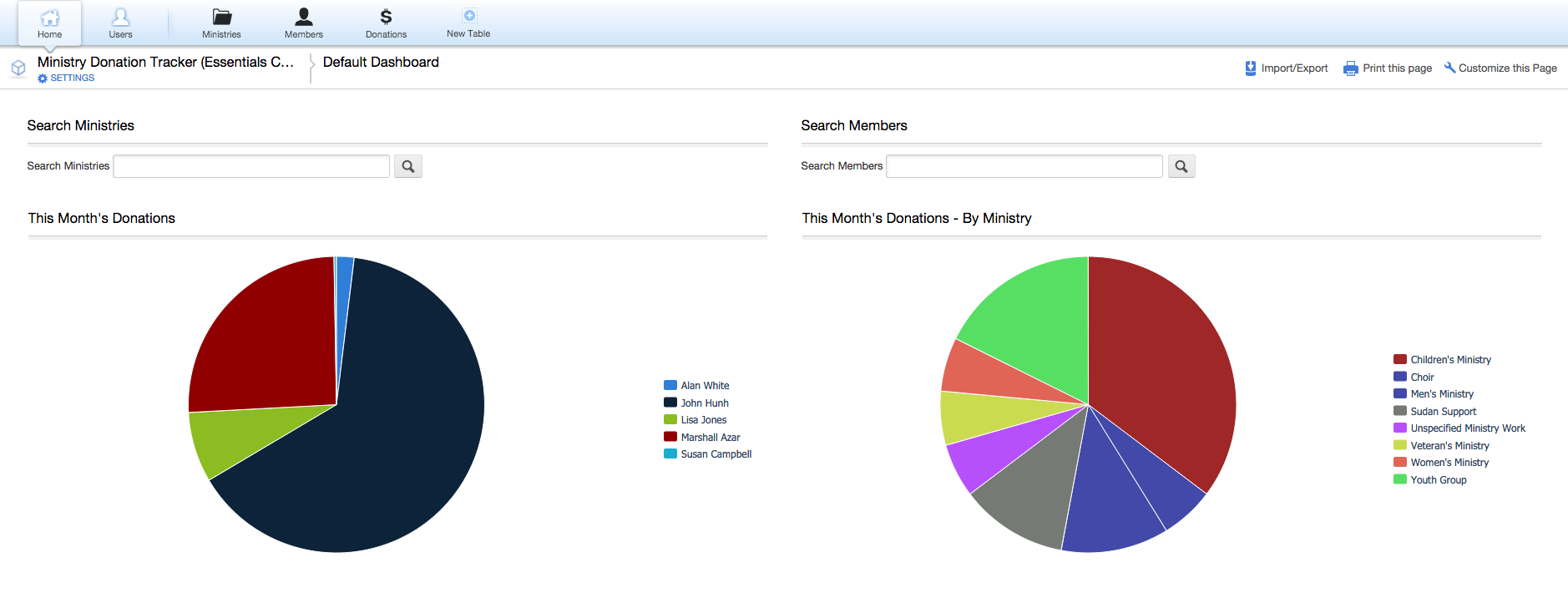Open the Home tab
The width and height of the screenshot is (1568, 608).
pos(50,23)
